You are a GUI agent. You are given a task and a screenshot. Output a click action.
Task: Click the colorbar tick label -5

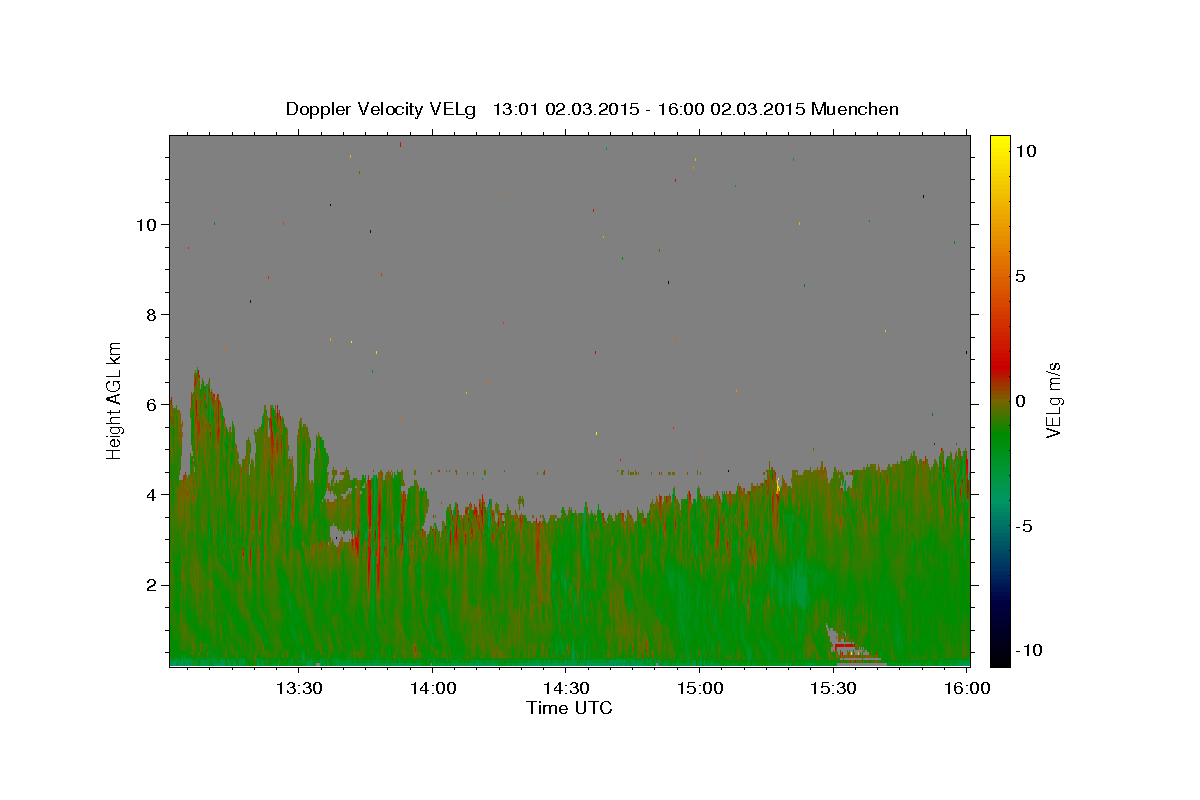coord(1024,526)
